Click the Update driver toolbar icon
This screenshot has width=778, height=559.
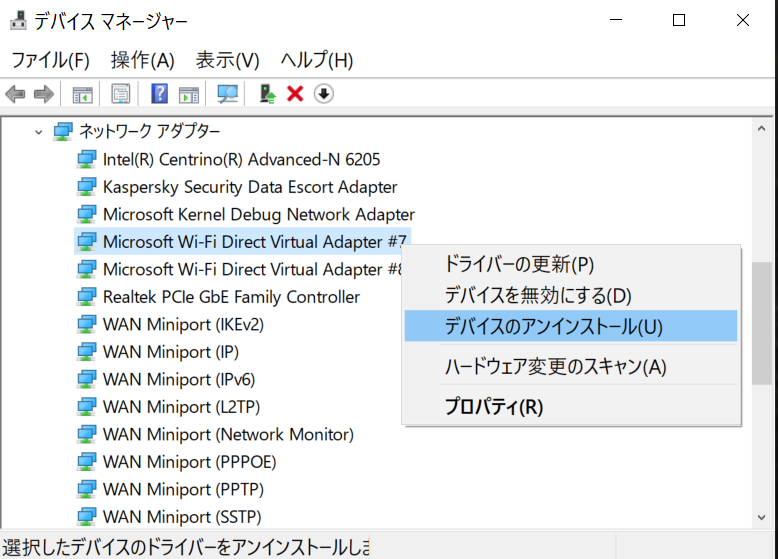coord(268,93)
